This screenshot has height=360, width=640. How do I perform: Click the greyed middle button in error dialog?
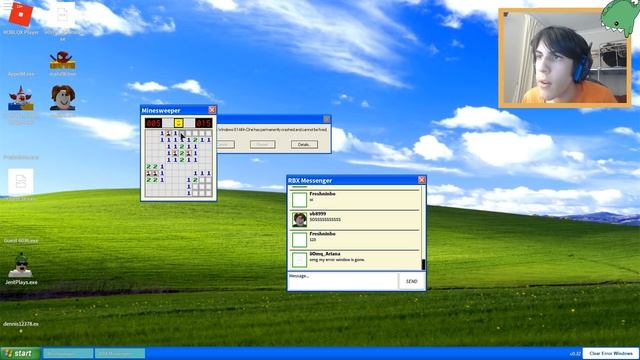262,144
